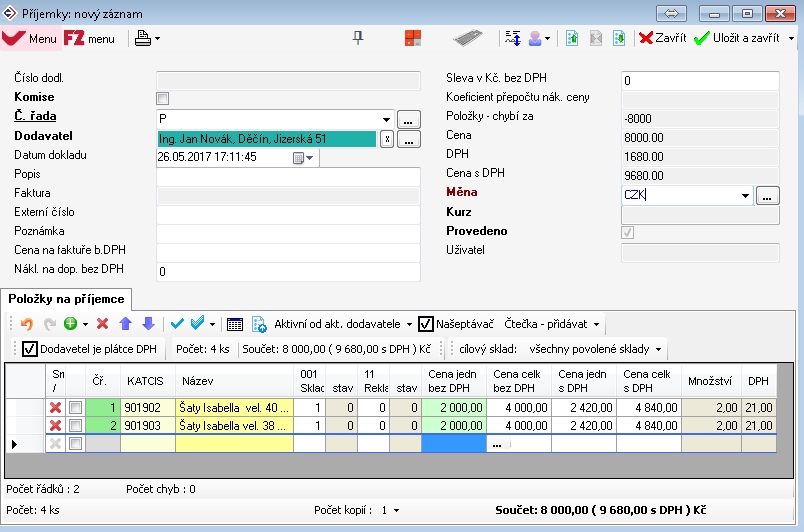
Task: Click the grayed document cross icon
Action: pos(596,38)
